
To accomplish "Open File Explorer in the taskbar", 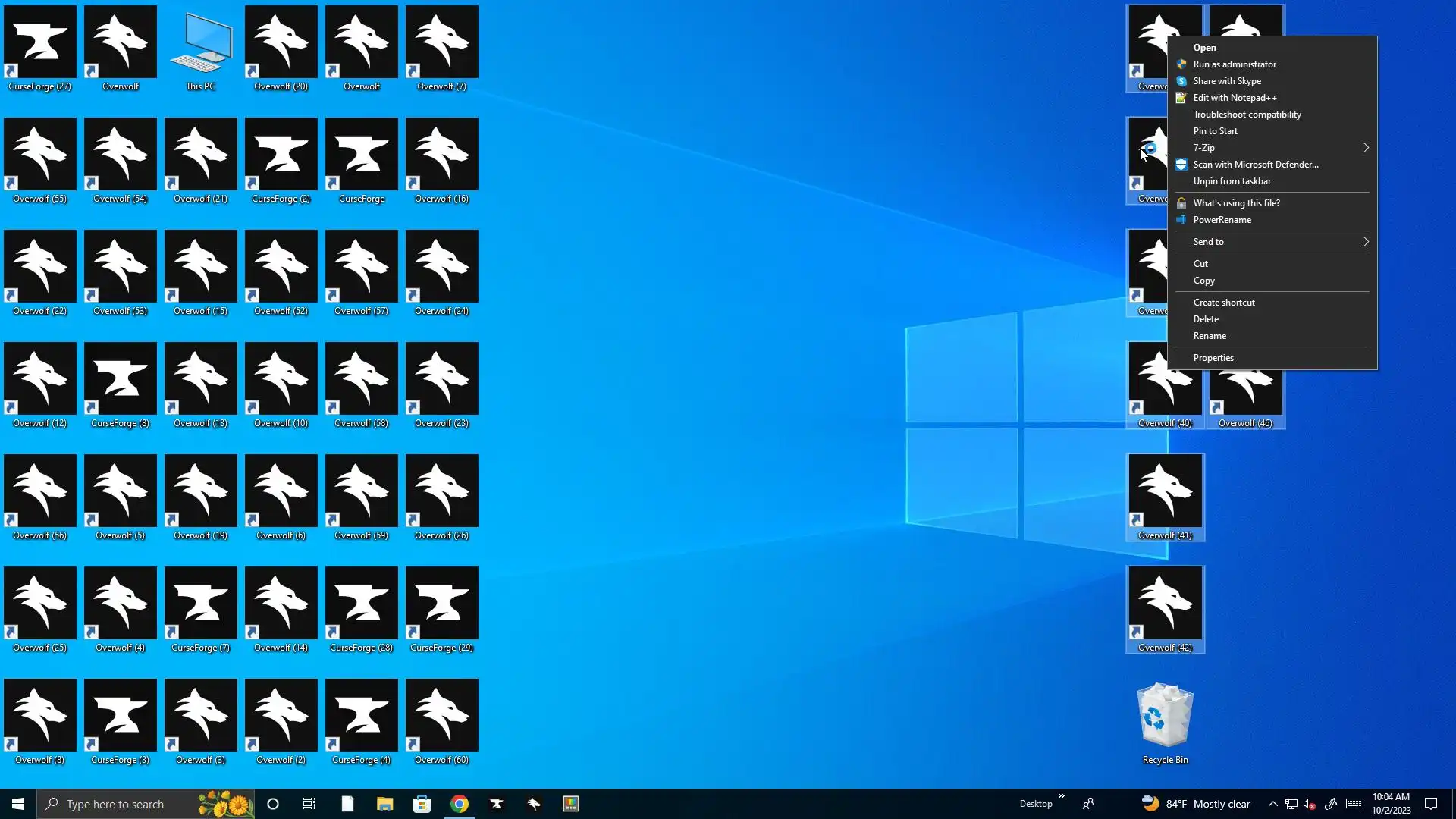I will (x=385, y=804).
